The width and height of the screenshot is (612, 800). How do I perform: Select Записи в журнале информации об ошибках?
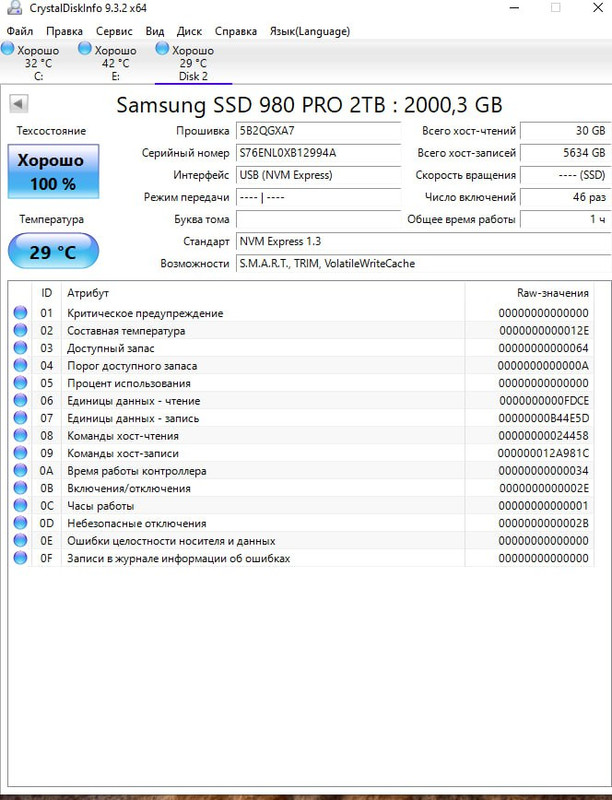178,559
